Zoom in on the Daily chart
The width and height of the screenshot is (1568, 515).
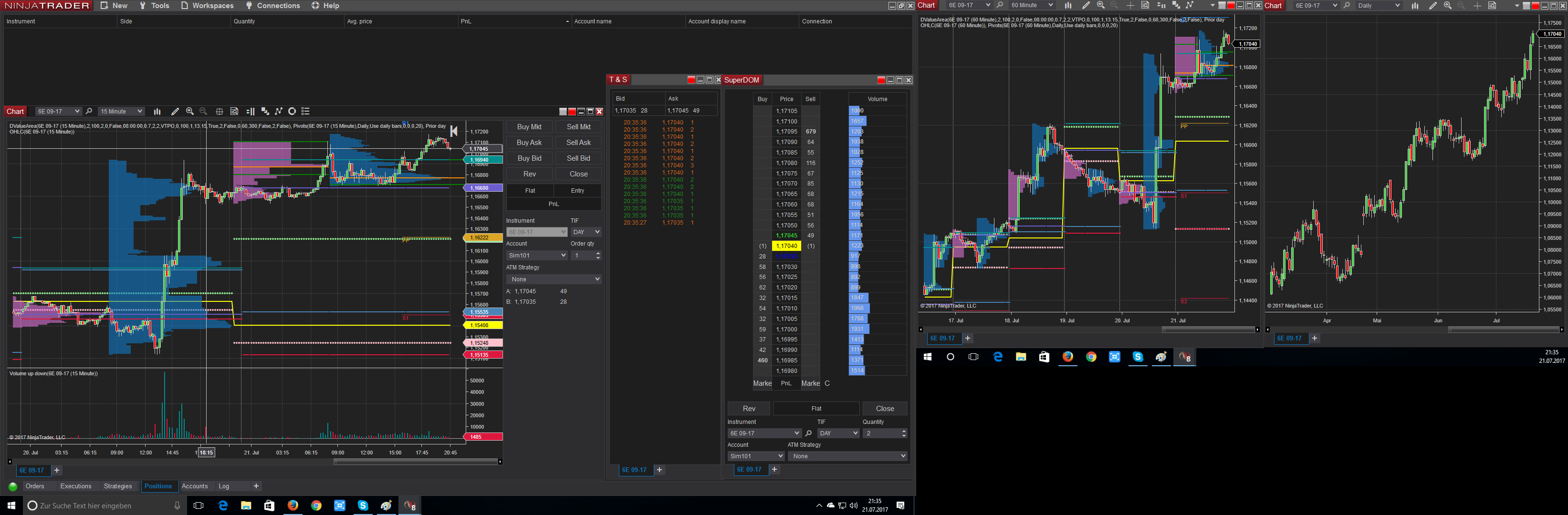pos(1447,5)
